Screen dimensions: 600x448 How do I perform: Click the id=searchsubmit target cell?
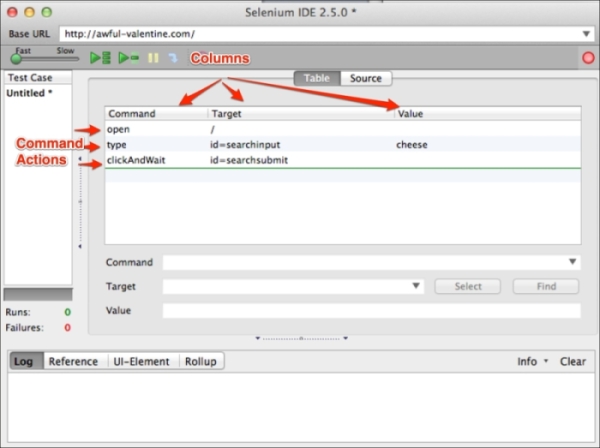tap(249, 160)
